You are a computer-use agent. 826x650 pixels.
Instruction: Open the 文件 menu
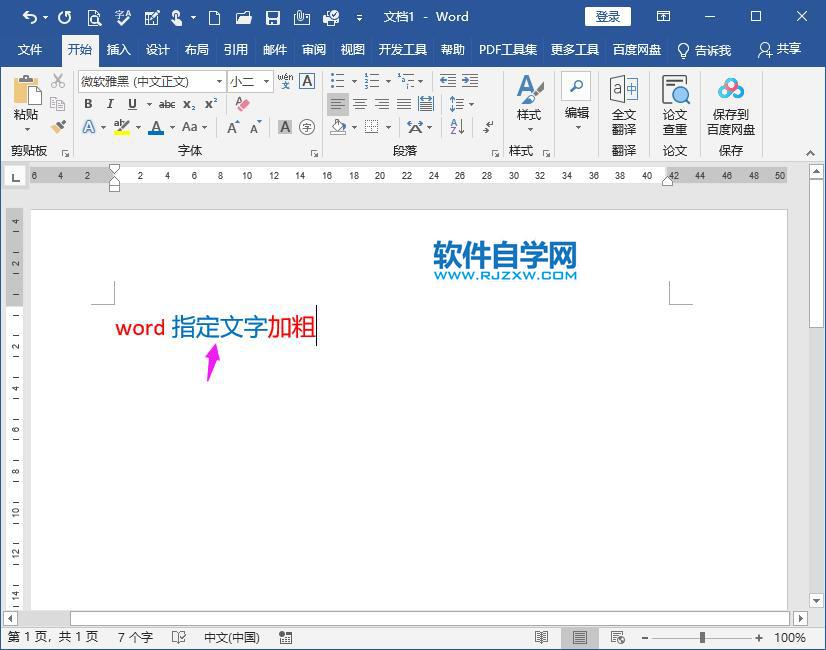[x=31, y=48]
